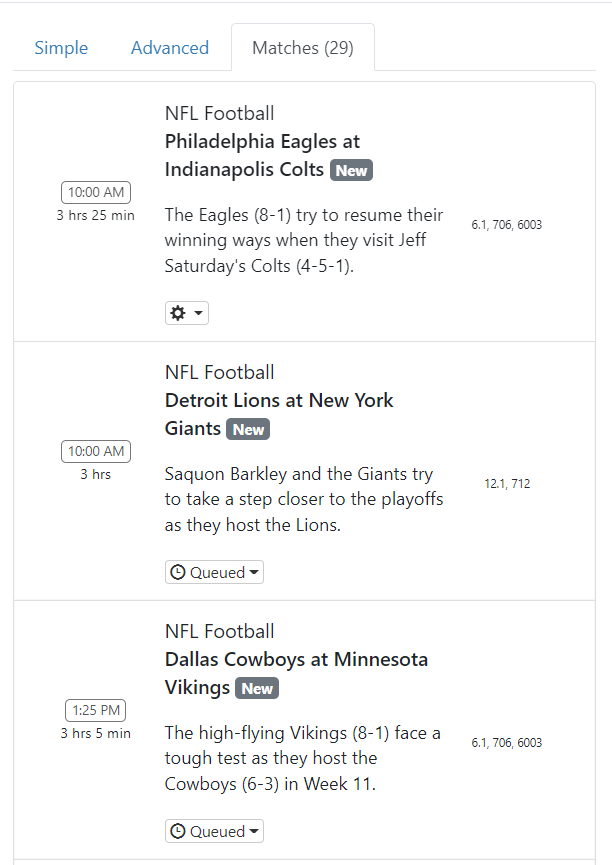Click the 10:00 AM time badge for Eagles game
This screenshot has height=865, width=612.
96,193
